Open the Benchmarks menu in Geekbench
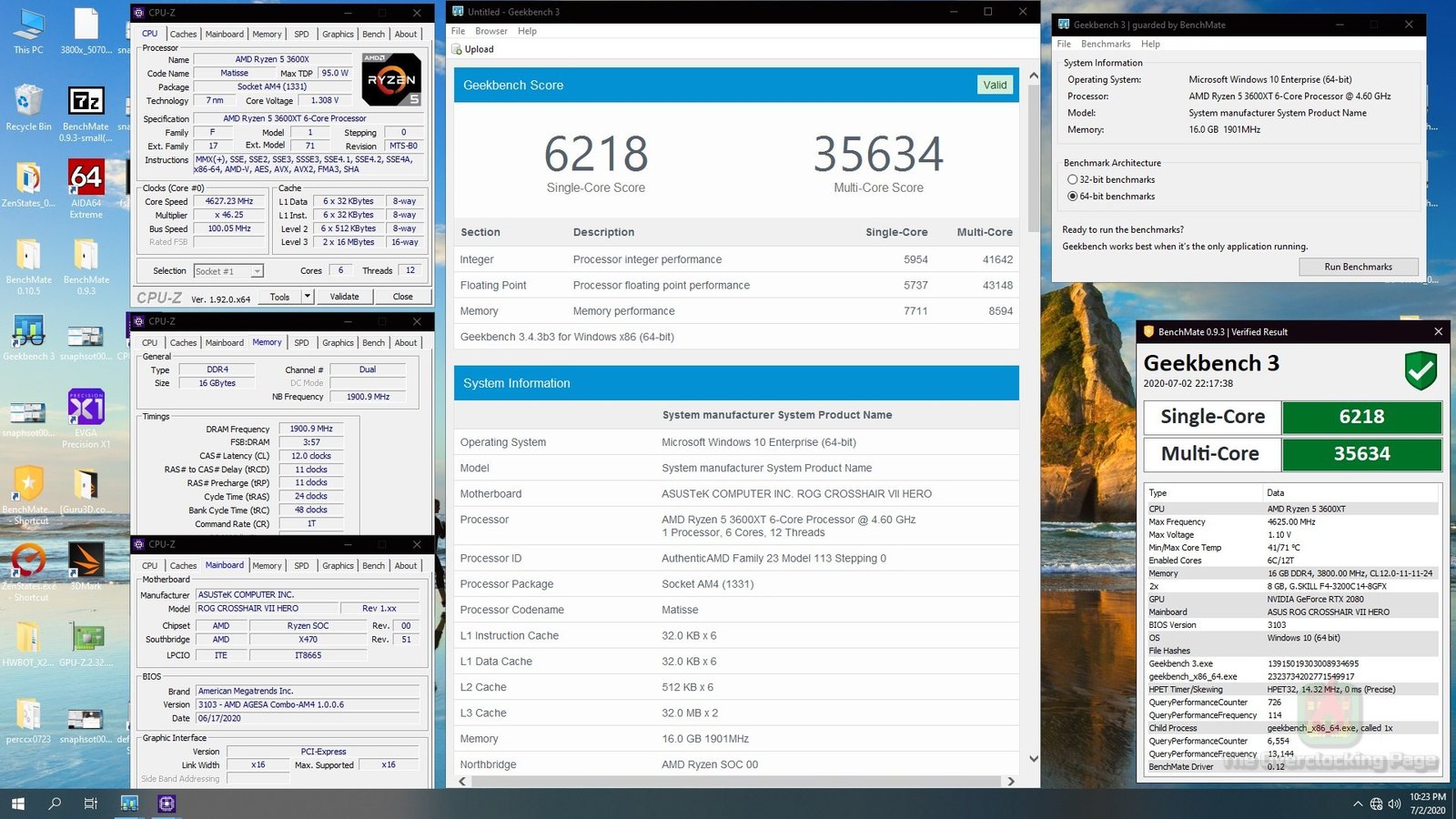 tap(1106, 44)
